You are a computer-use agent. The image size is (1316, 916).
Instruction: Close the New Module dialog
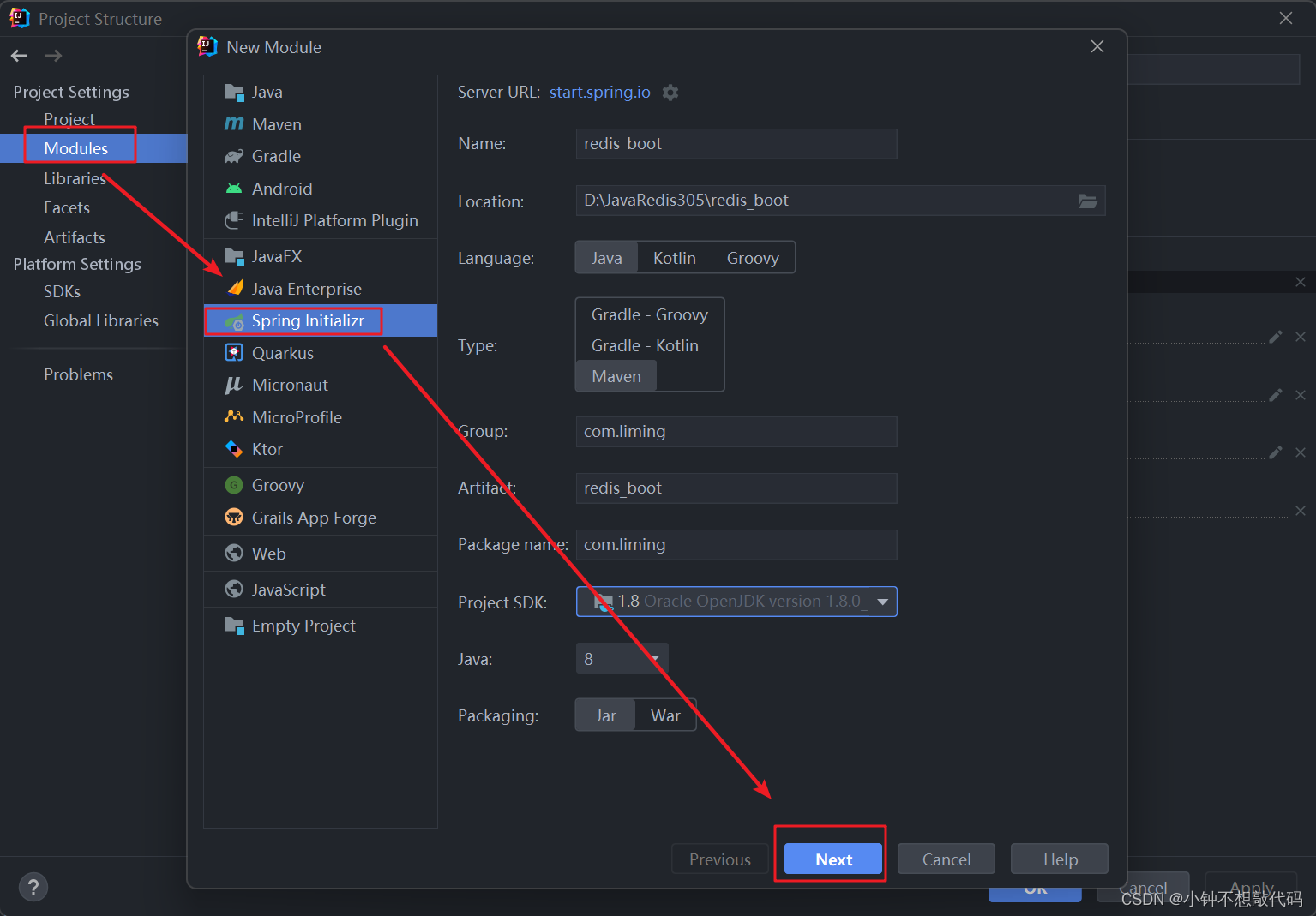pos(1097,47)
